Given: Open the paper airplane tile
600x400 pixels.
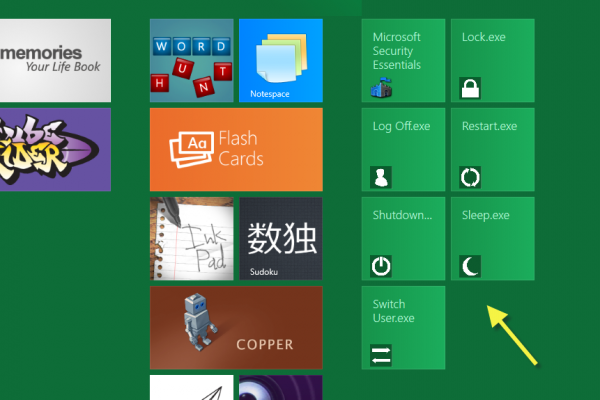Looking at the screenshot, I should (x=192, y=388).
